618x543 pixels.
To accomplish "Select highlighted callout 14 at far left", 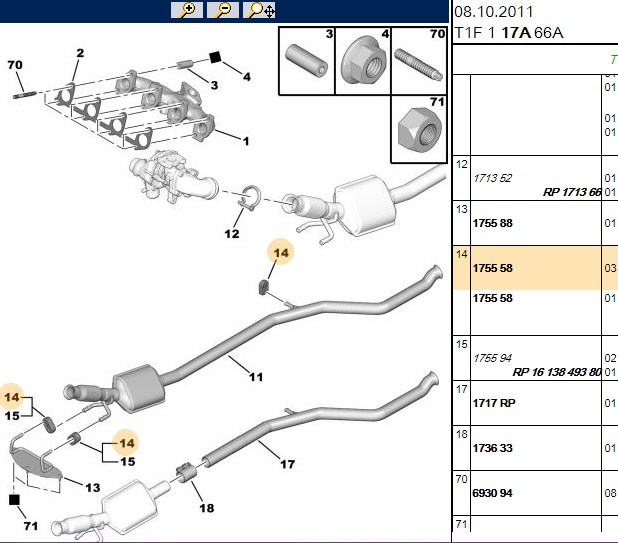I will click(12, 397).
